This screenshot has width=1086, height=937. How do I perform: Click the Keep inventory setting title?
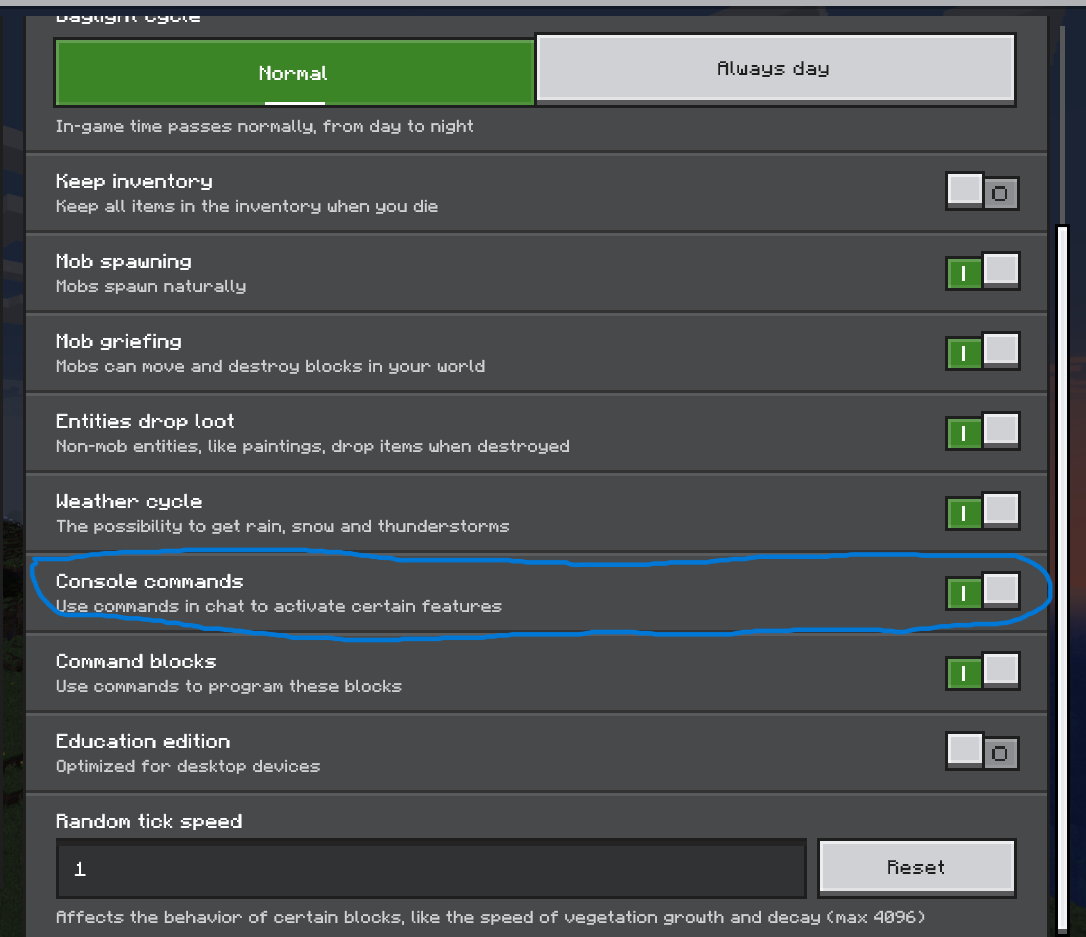134,181
